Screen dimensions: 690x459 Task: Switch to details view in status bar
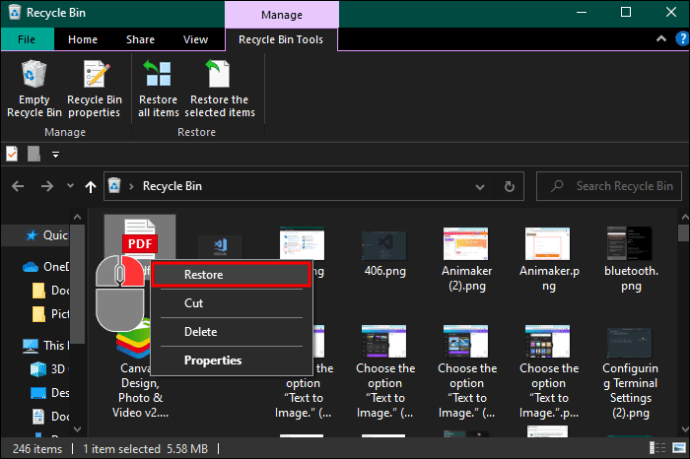click(657, 448)
